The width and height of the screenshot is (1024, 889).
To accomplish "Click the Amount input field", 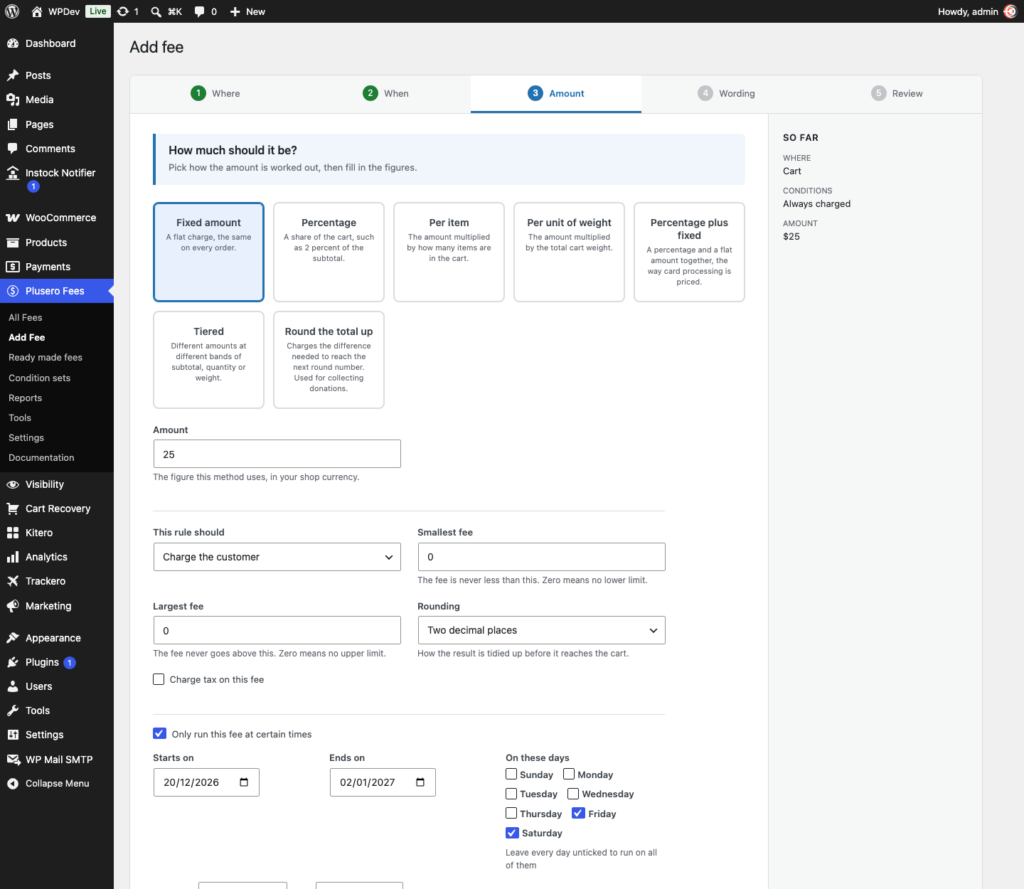I will tap(277, 454).
